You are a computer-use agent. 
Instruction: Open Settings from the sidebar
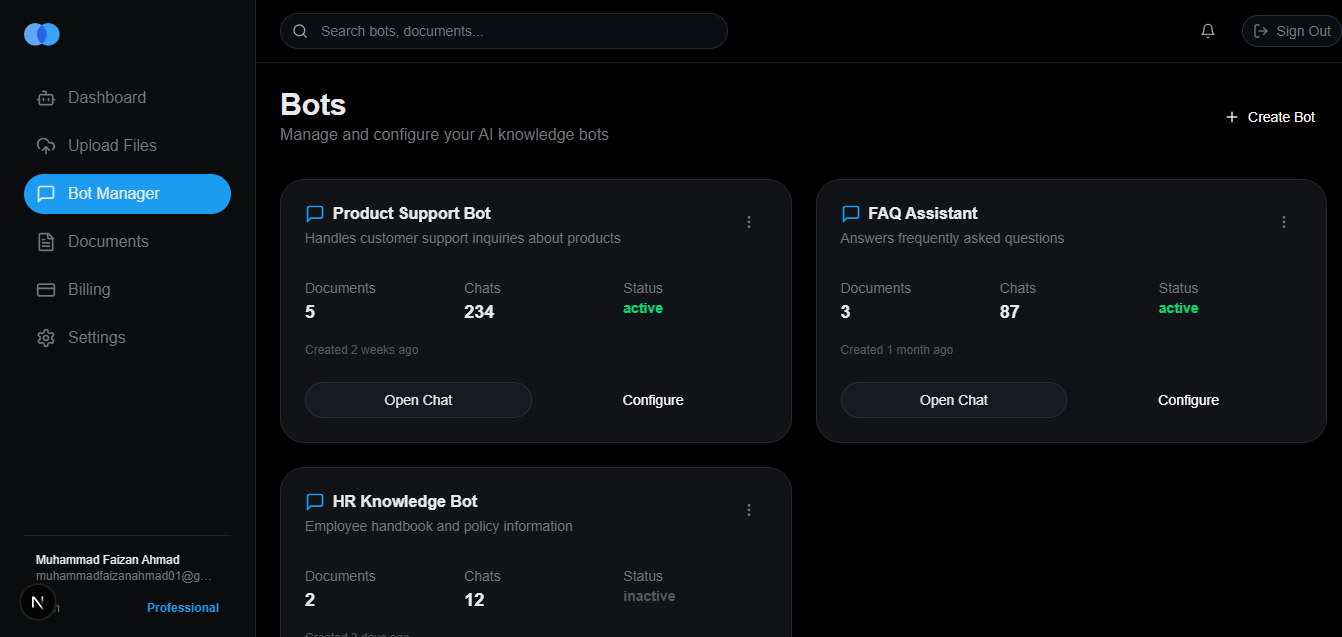pyautogui.click(x=96, y=338)
